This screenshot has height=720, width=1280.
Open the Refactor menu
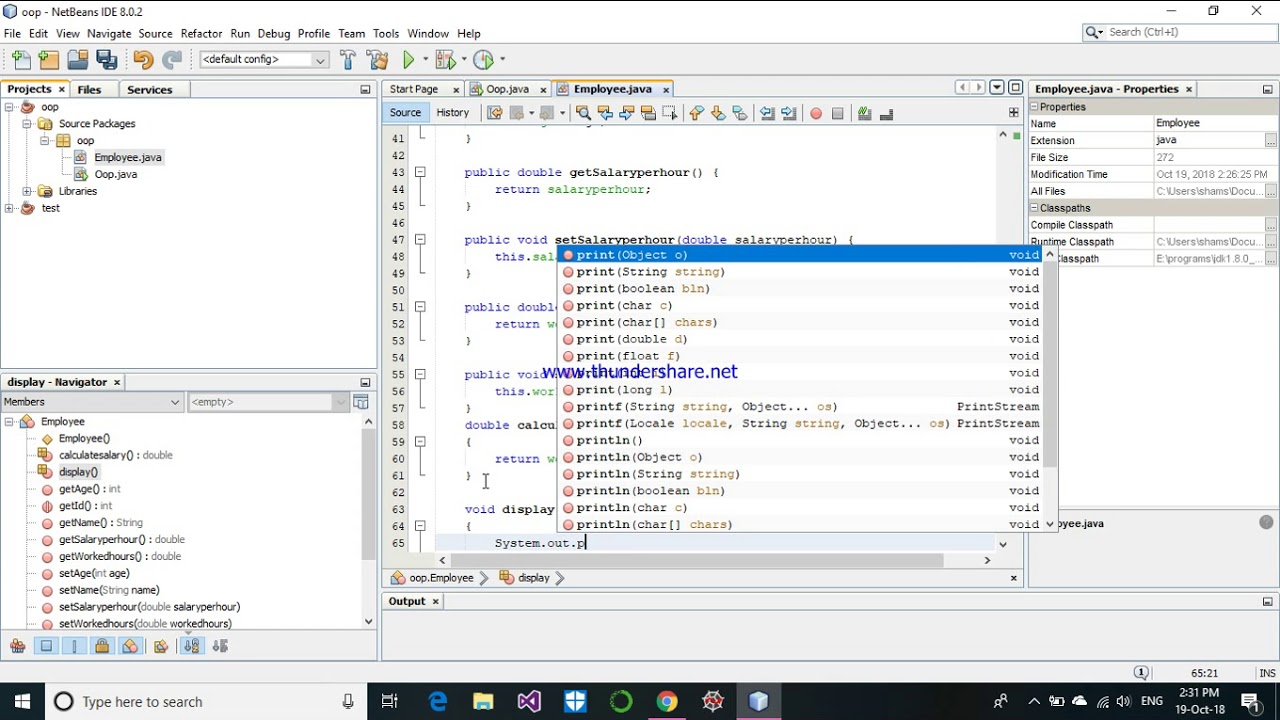click(201, 33)
